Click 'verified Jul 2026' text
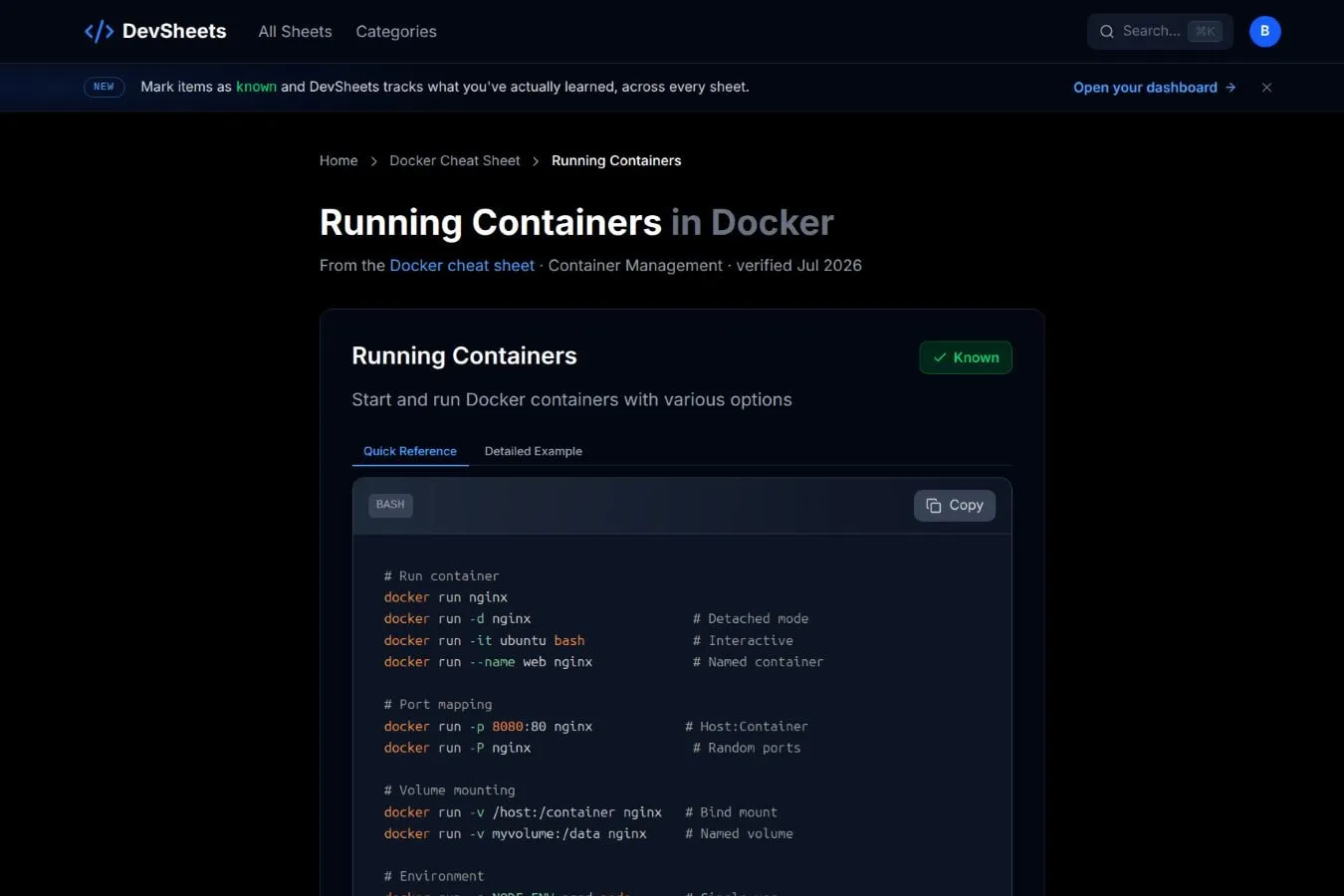 click(x=799, y=266)
